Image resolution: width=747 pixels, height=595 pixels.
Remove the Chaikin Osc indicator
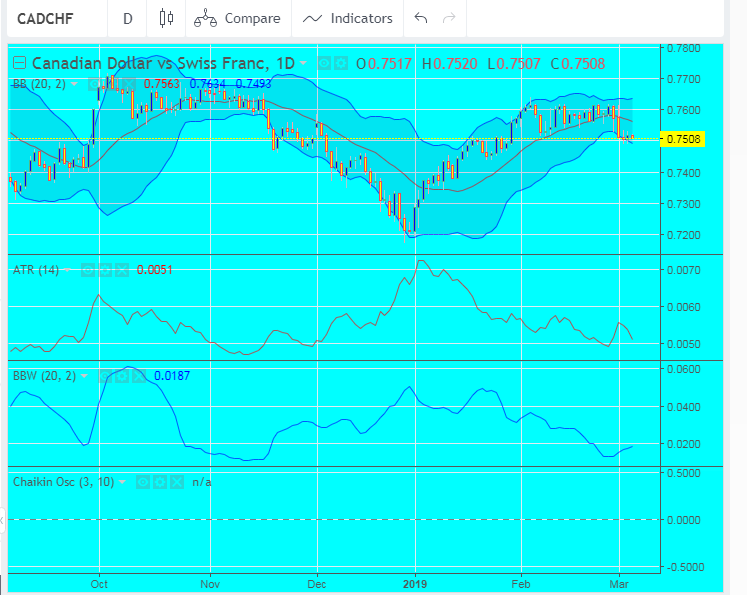coord(176,482)
